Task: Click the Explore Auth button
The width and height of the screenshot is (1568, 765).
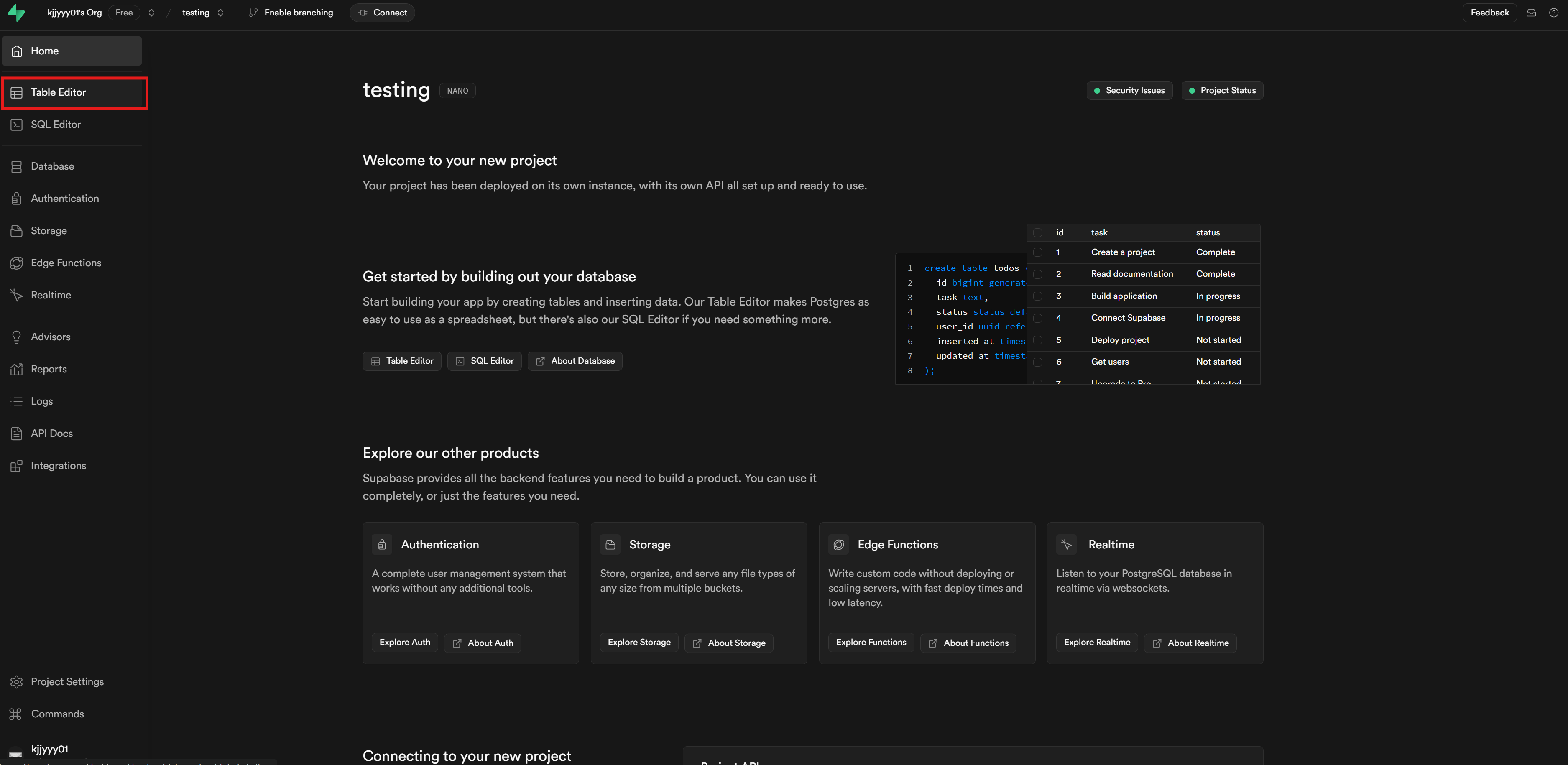Action: (405, 642)
